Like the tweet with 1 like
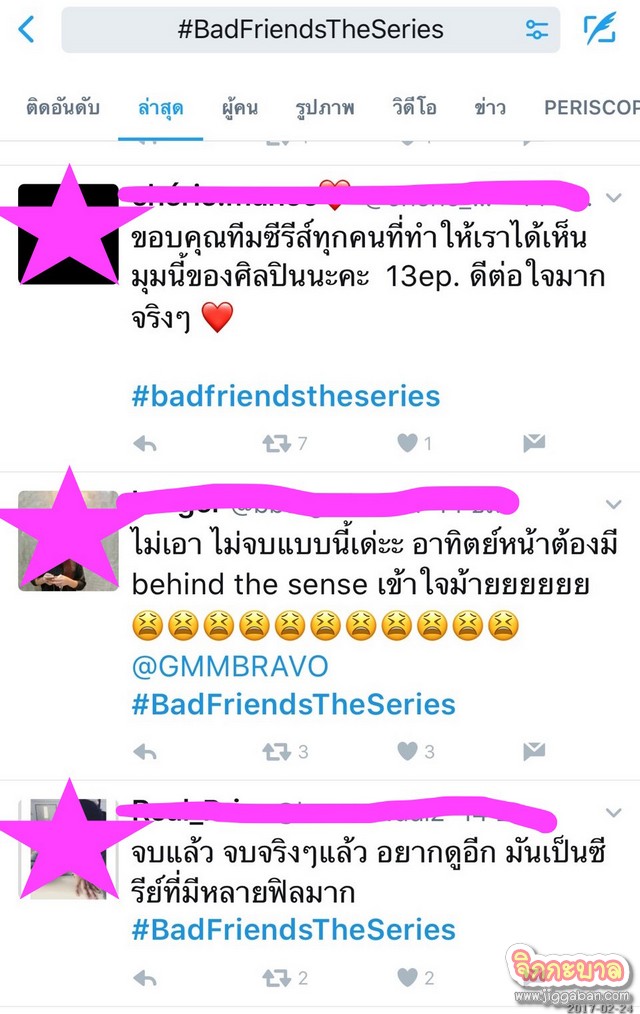 (407, 443)
